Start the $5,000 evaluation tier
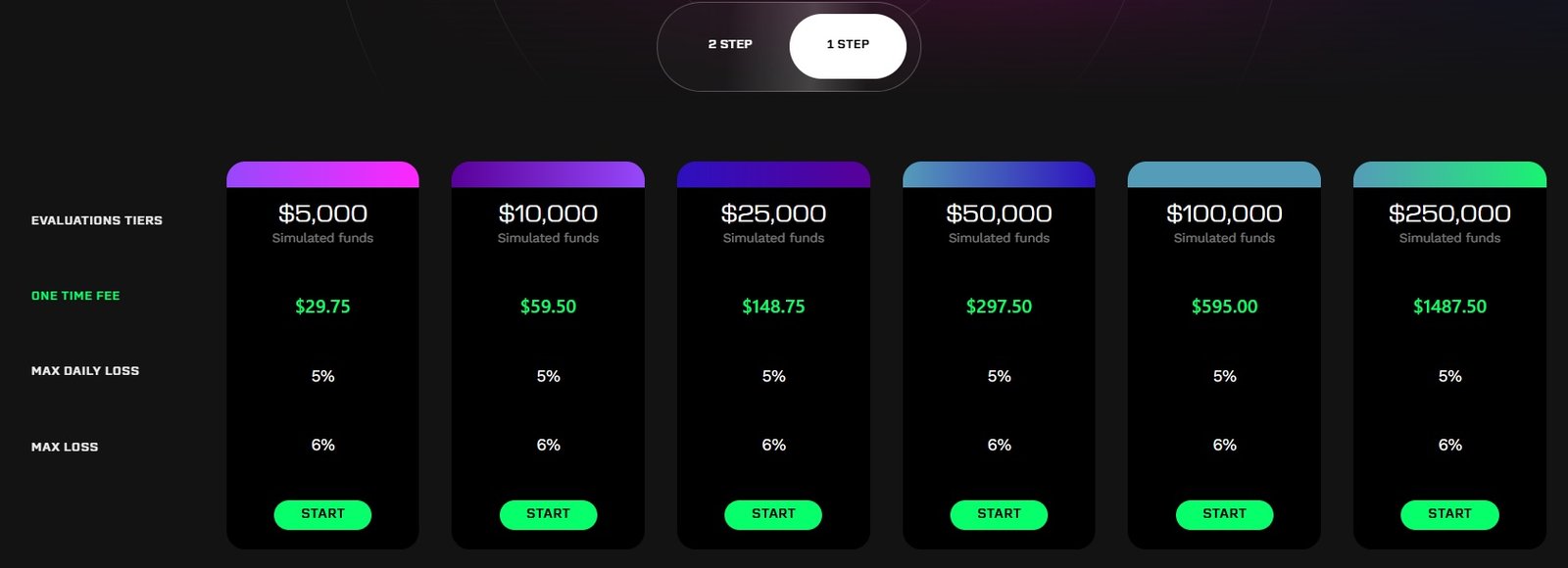Image resolution: width=1568 pixels, height=568 pixels. pos(322,514)
